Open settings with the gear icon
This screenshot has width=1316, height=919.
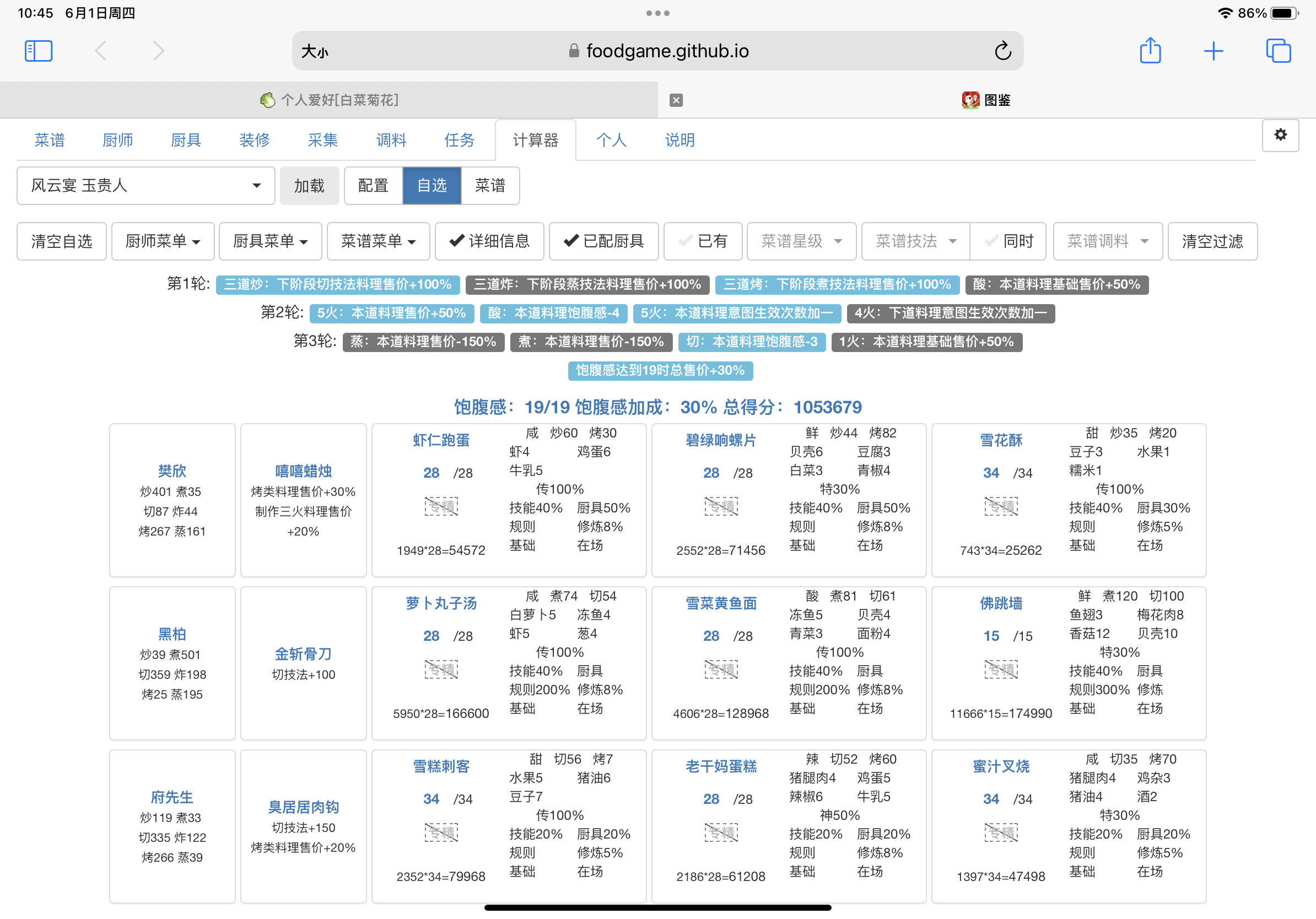tap(1280, 135)
